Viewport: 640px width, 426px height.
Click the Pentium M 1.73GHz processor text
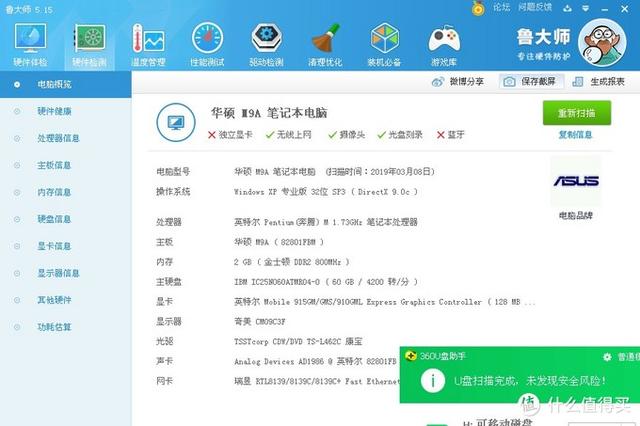click(x=326, y=222)
